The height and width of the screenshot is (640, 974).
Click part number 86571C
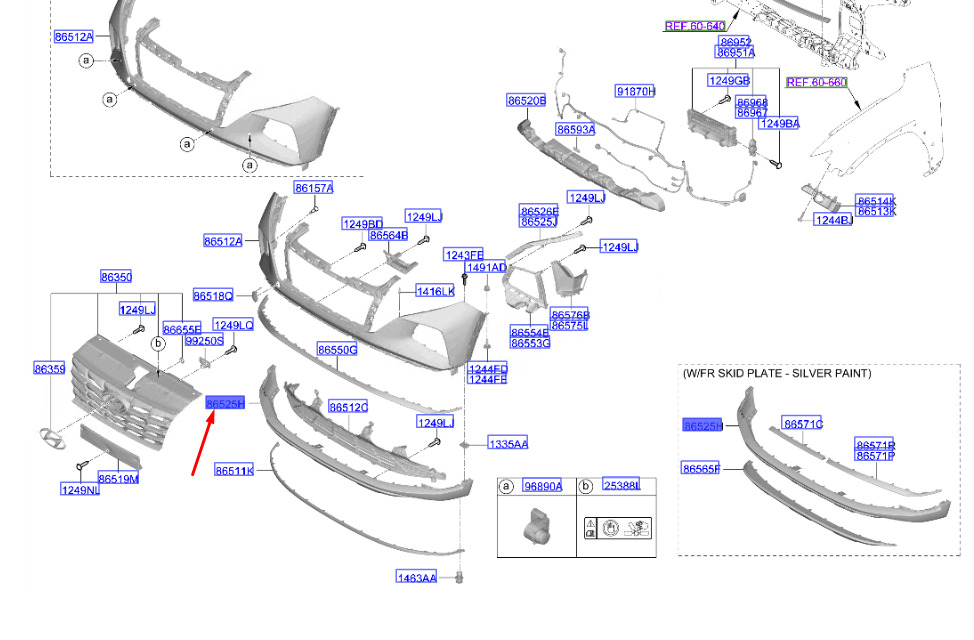point(802,424)
